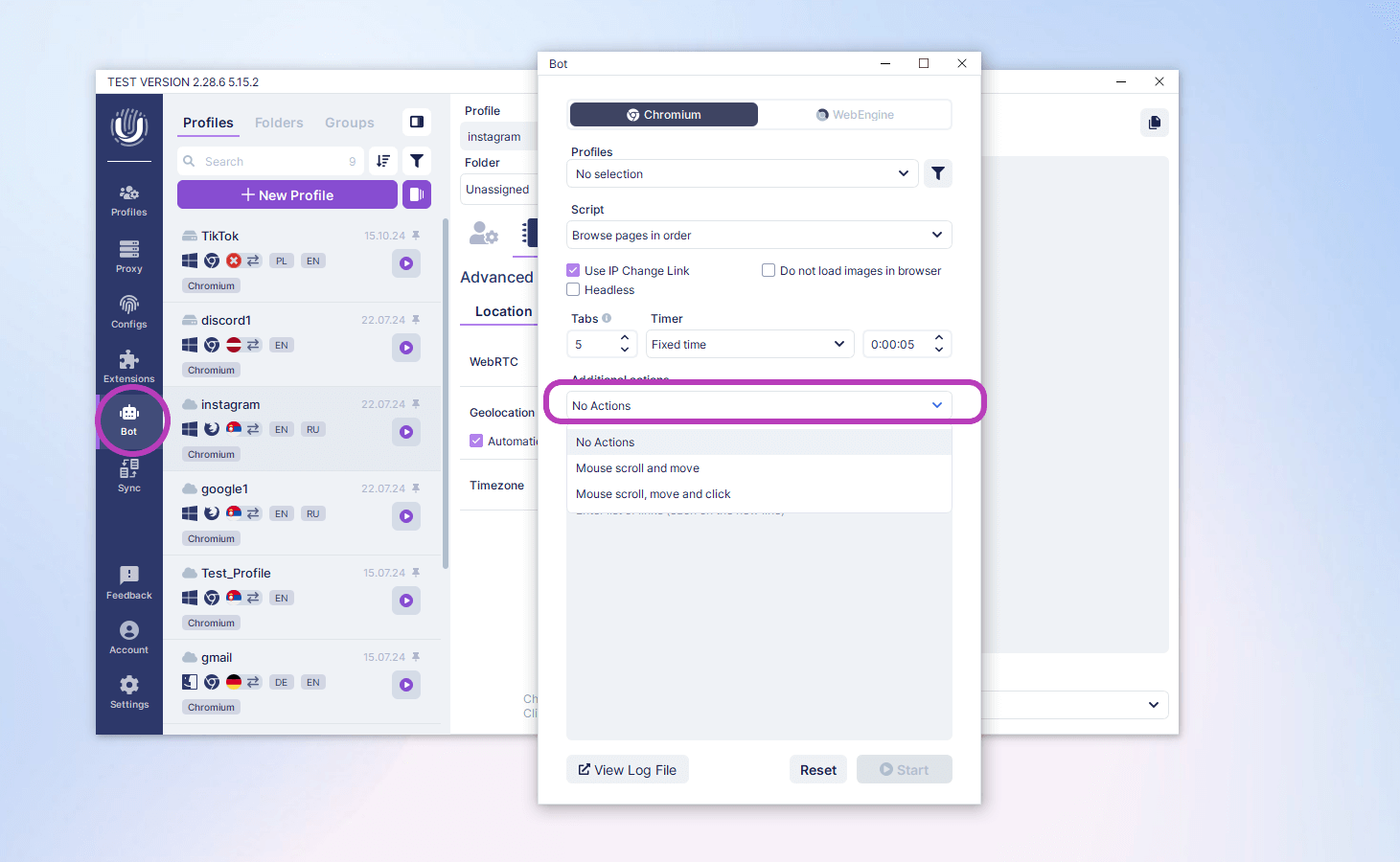Open the Extensions puzzle icon
Viewport: 1400px width, 862px height.
128,366
